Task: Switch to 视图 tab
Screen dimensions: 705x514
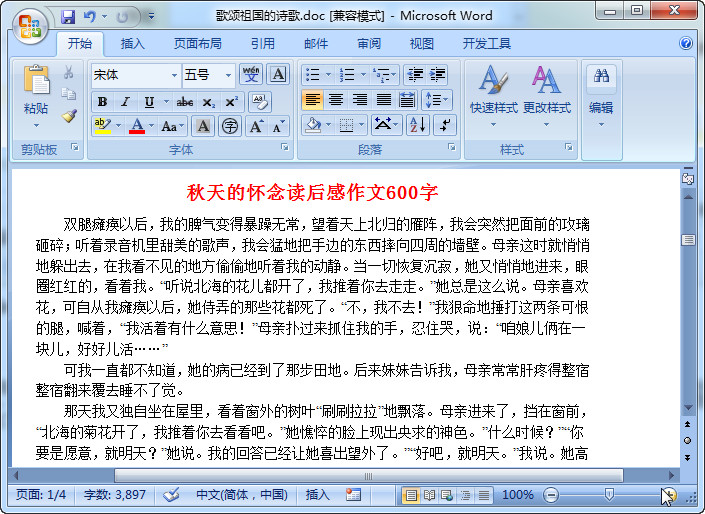Action: (422, 44)
